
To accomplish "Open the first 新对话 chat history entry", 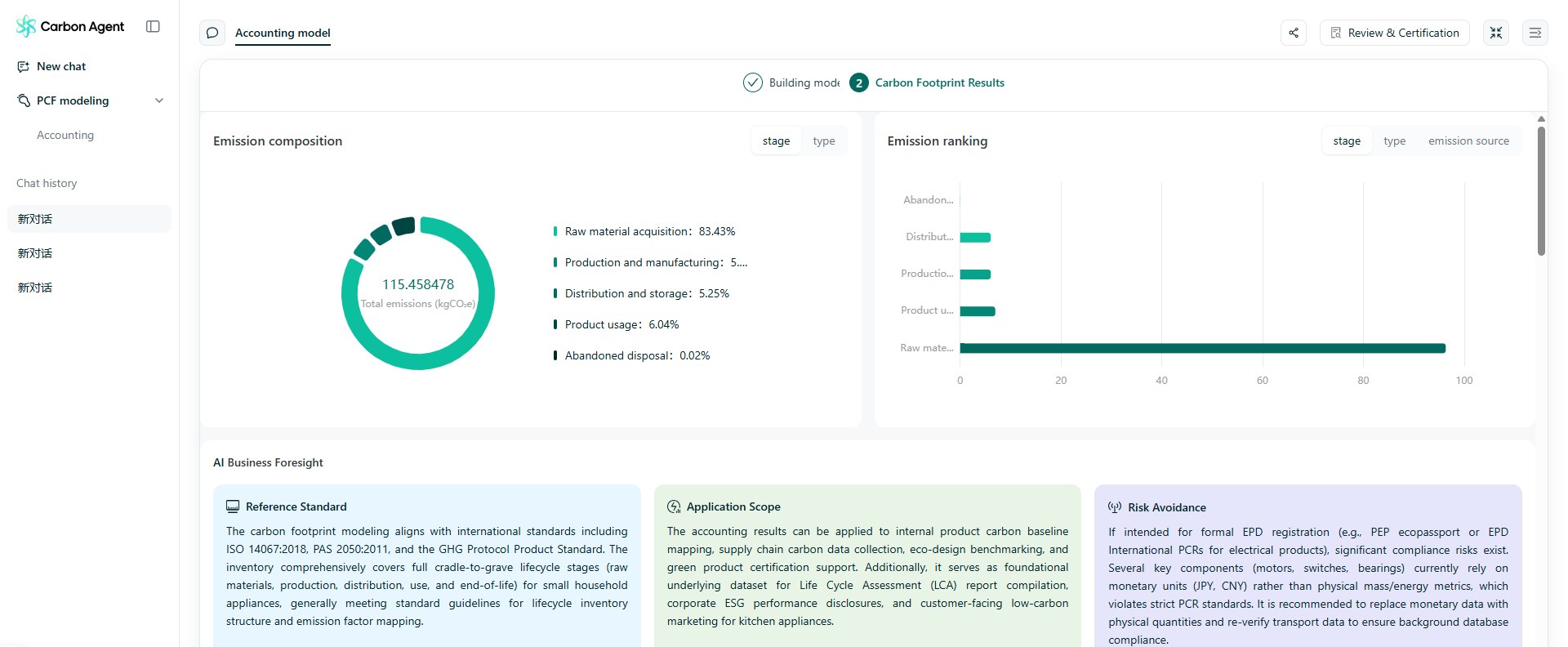I will click(x=89, y=219).
